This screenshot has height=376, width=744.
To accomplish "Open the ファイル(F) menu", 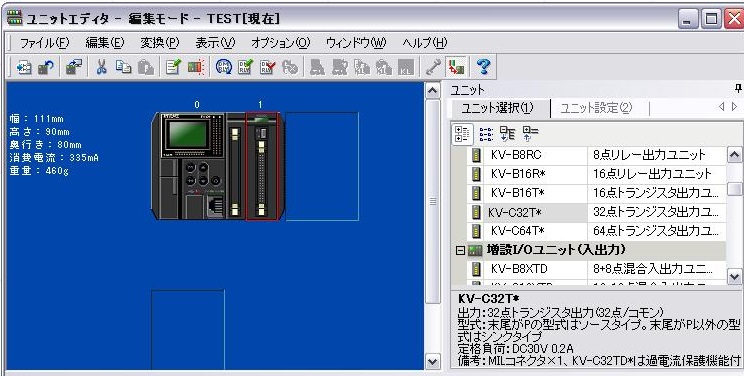I will pyautogui.click(x=44, y=43).
